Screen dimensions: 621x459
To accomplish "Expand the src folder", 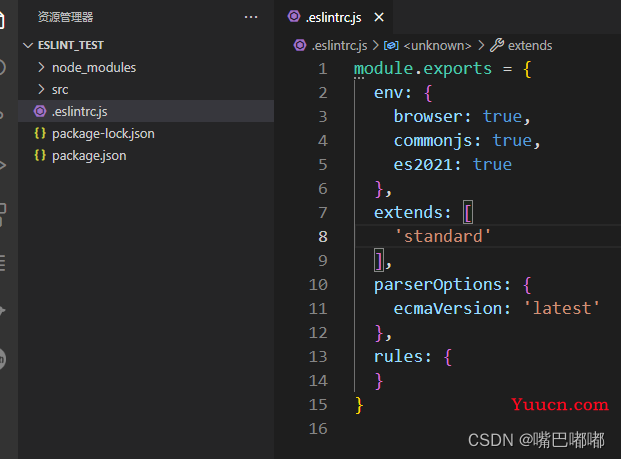I will point(41,89).
